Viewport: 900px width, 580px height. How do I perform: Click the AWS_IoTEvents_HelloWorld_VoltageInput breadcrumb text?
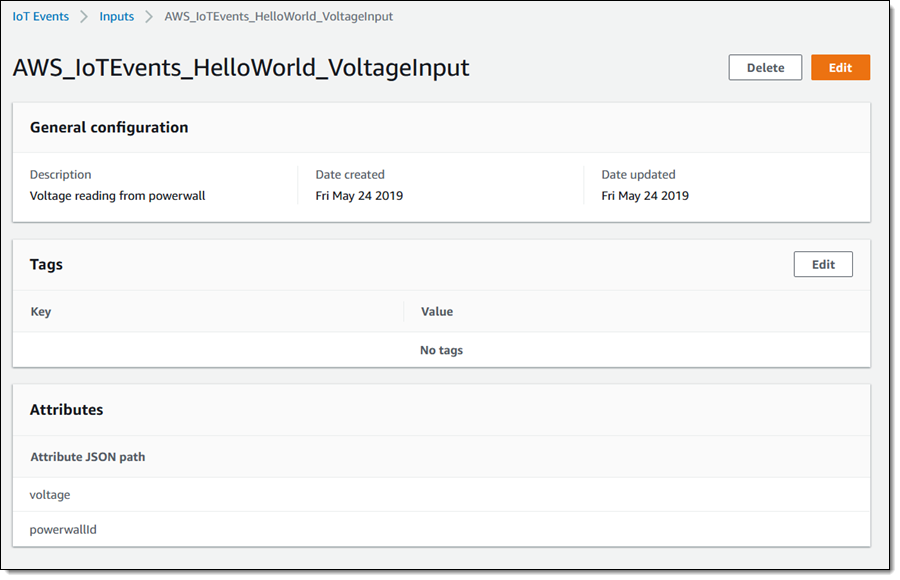[x=278, y=17]
